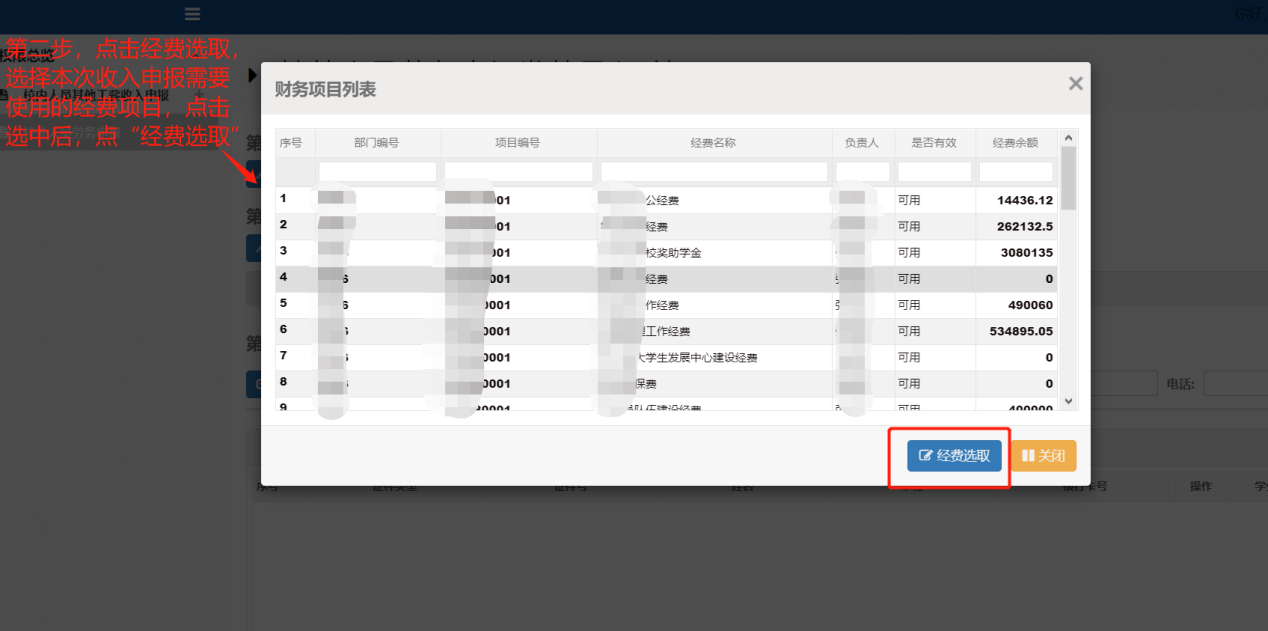The image size is (1268, 631).
Task: Sort by the 经费名称 column header
Action: coord(713,143)
